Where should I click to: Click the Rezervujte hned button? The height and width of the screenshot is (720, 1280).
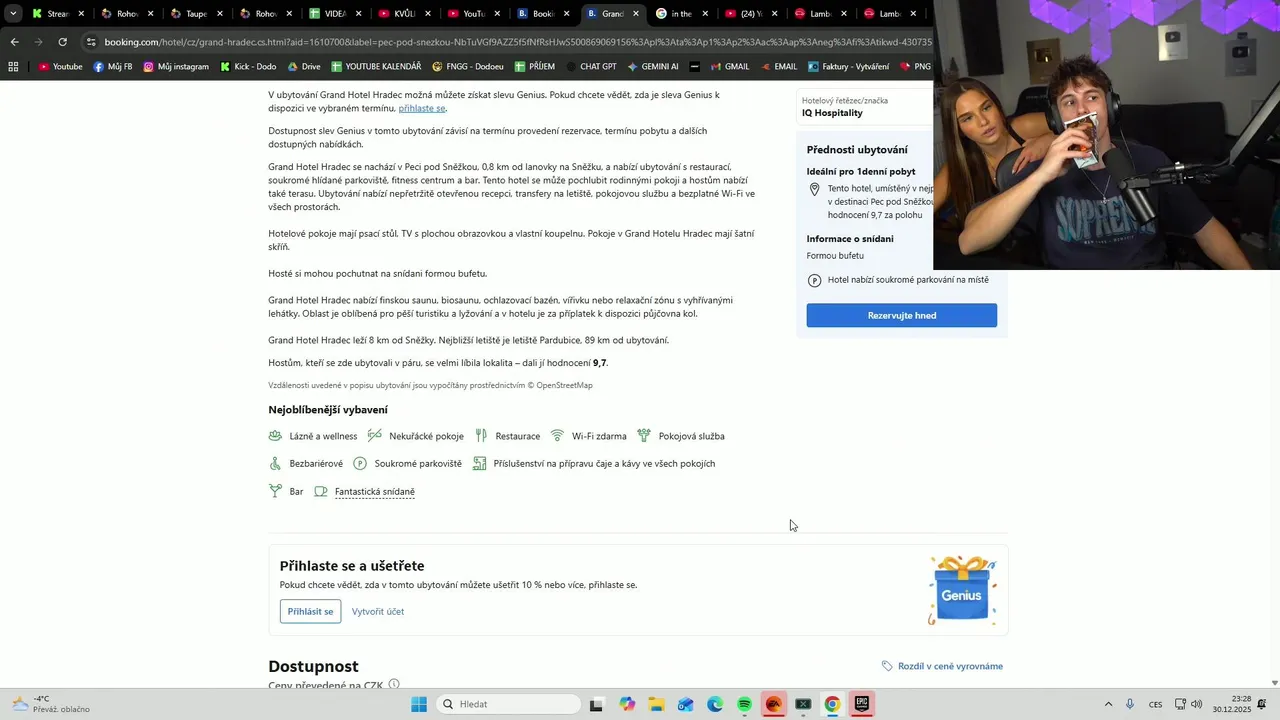point(902,315)
